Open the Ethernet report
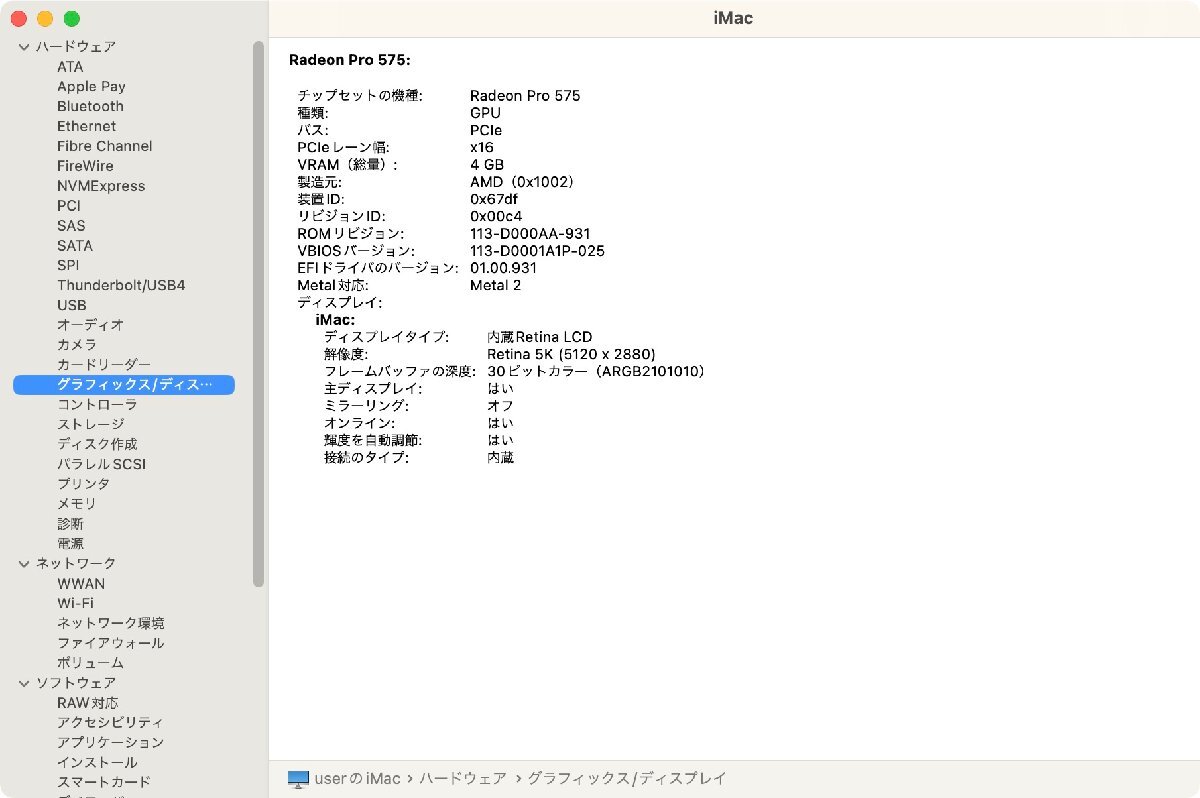Screen dimensions: 1200x798 [x=86, y=126]
